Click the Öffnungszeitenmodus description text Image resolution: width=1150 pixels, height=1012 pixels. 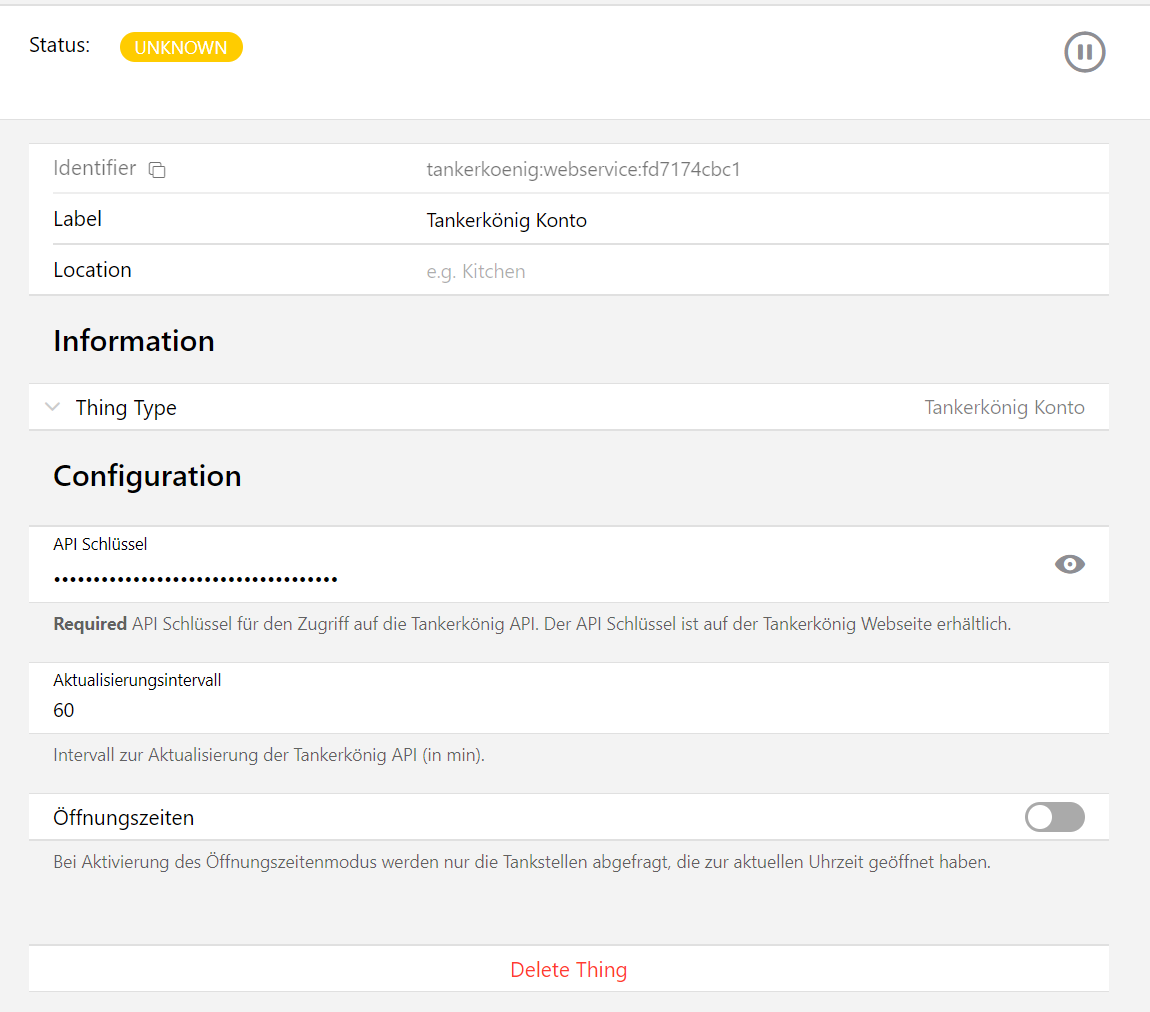click(522, 862)
